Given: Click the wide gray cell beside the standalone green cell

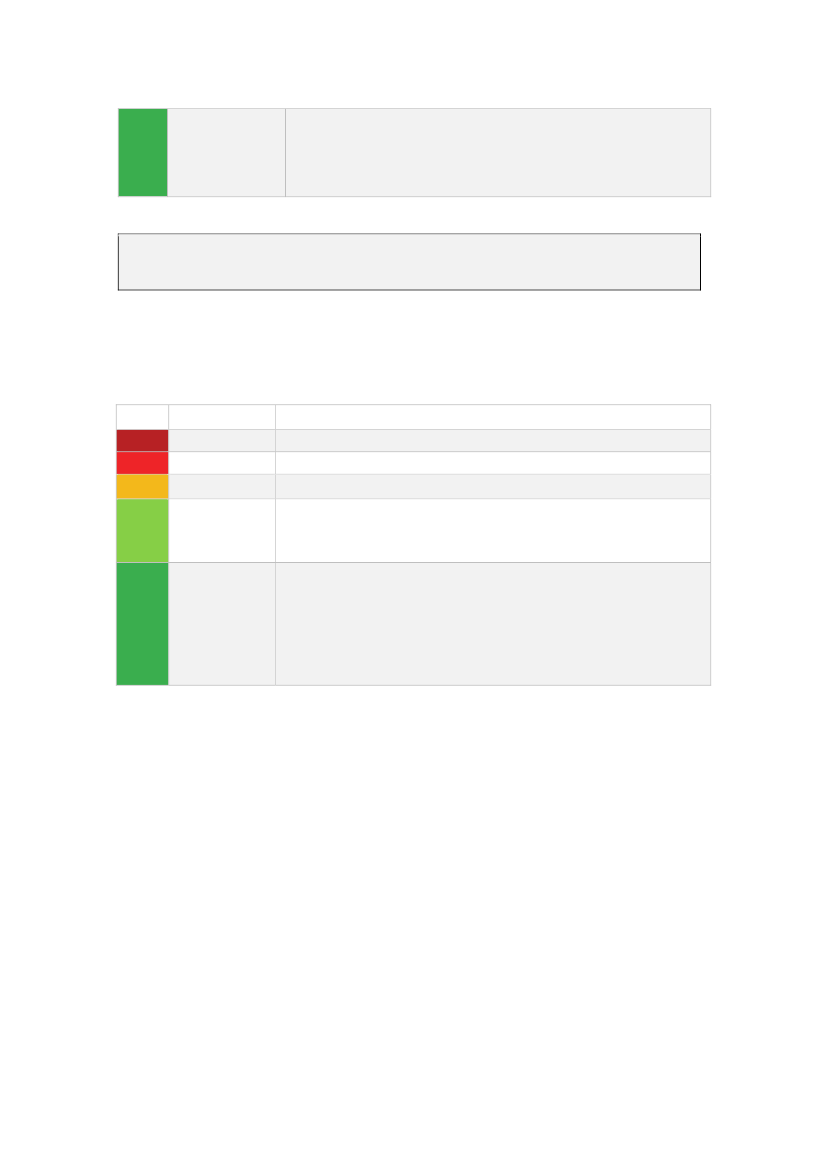Looking at the screenshot, I should coord(497,152).
